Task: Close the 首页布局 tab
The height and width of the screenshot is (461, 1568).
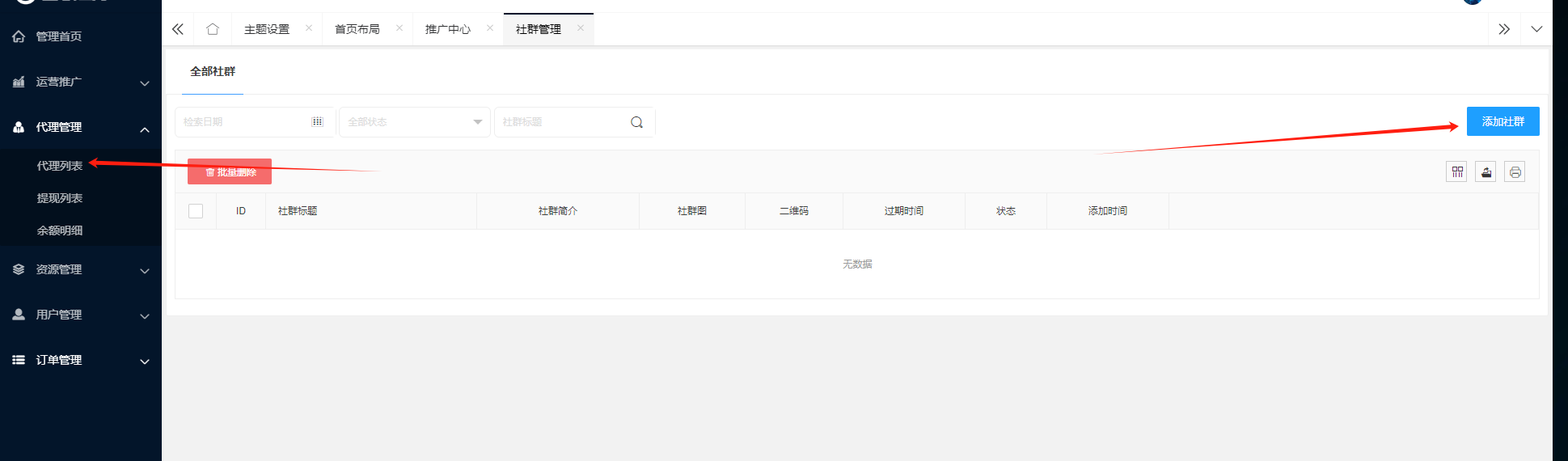Action: (399, 28)
